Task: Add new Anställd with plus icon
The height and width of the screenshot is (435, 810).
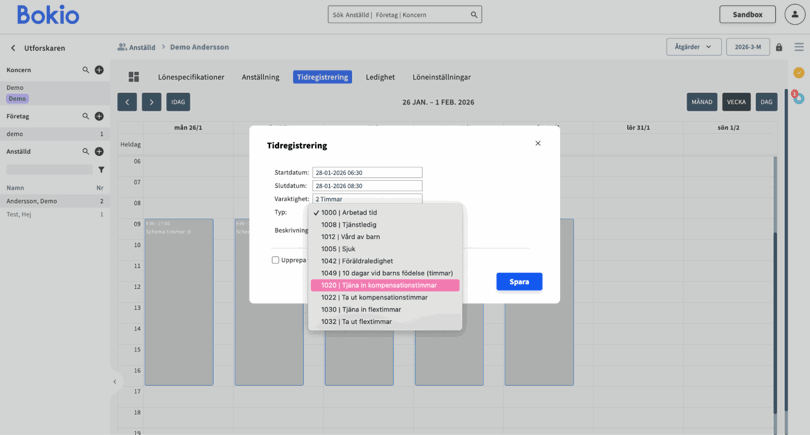Action: (99, 152)
